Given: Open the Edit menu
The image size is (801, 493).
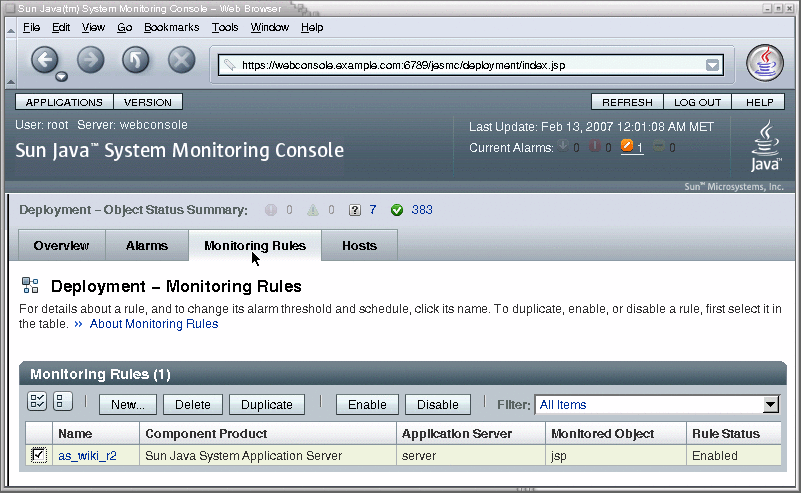Looking at the screenshot, I should 61,28.
